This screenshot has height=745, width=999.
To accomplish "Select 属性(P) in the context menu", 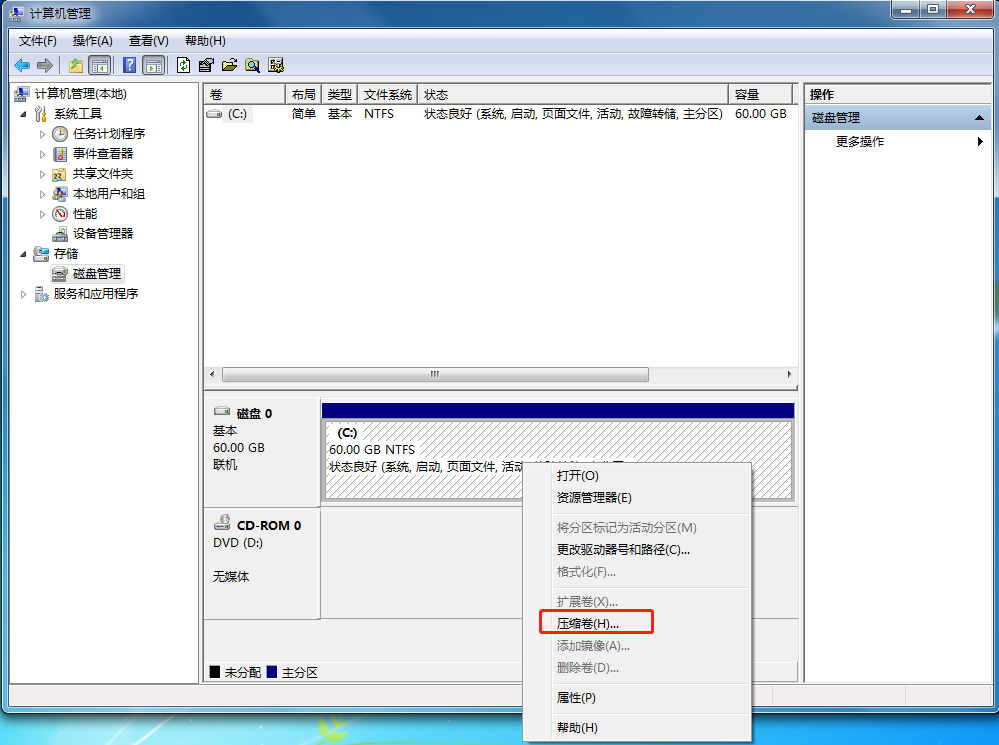I will click(576, 697).
